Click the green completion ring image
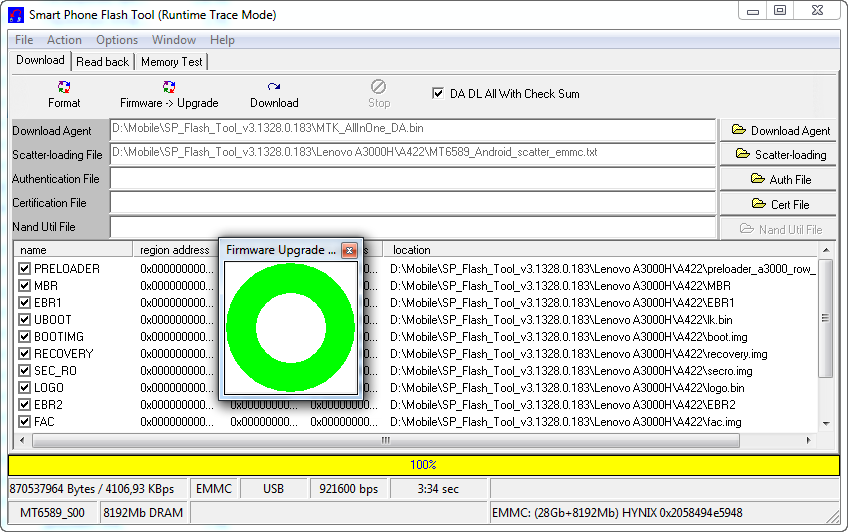The width and height of the screenshot is (848, 532). (x=291, y=328)
